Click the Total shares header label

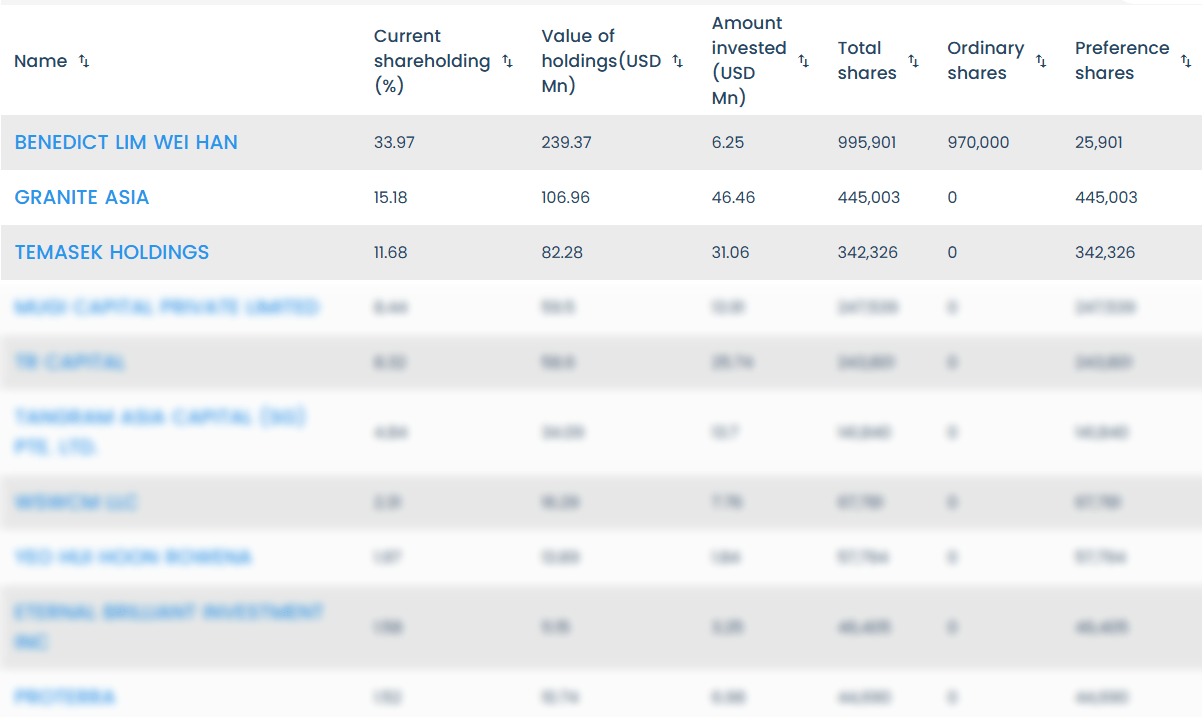coord(866,61)
